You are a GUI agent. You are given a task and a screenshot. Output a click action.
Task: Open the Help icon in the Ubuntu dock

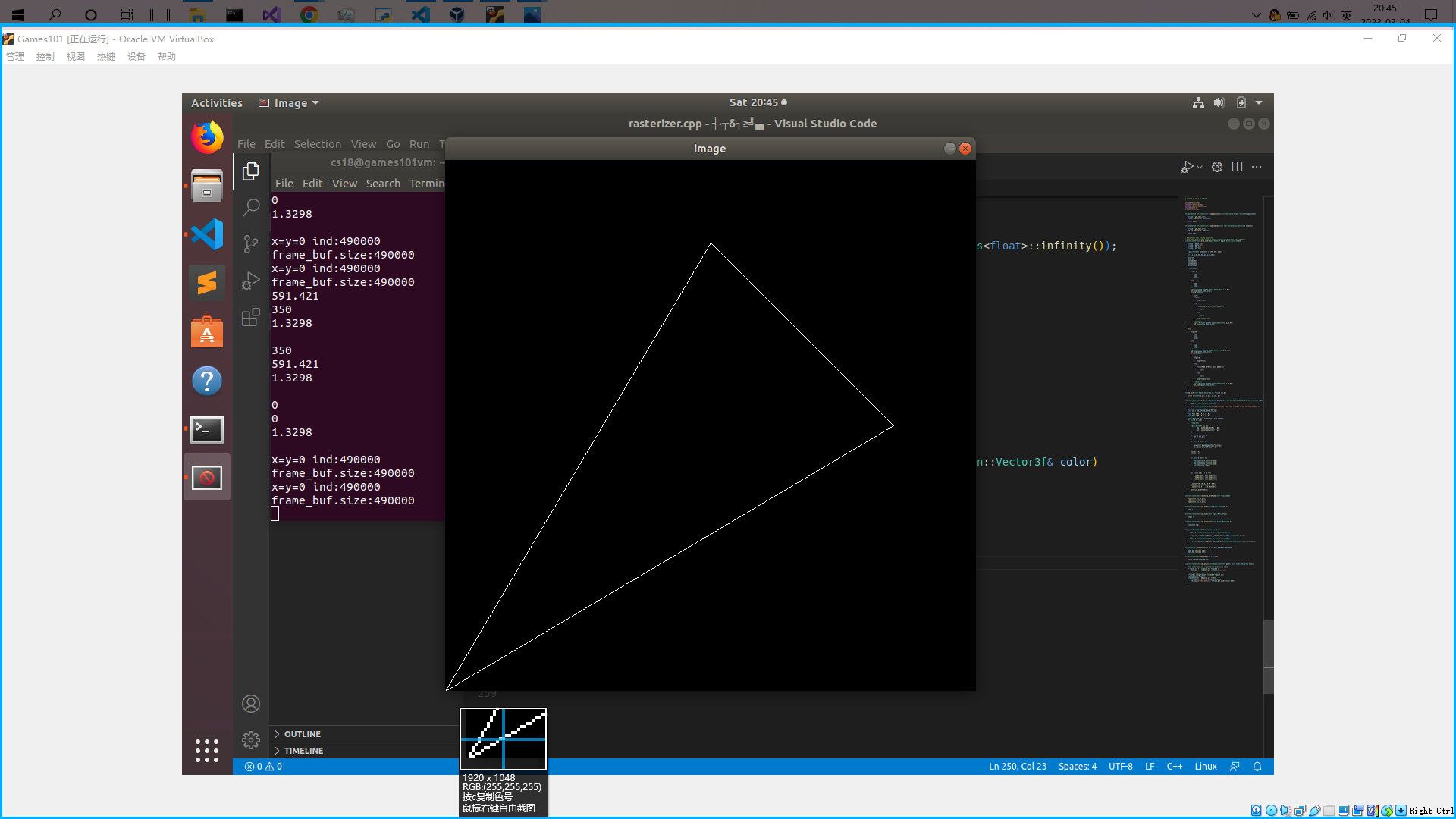coord(207,381)
